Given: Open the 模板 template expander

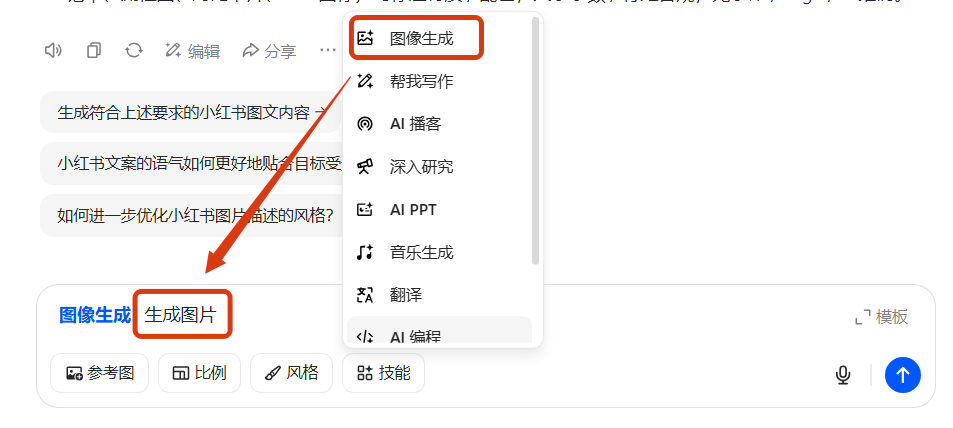Looking at the screenshot, I should pos(881,317).
